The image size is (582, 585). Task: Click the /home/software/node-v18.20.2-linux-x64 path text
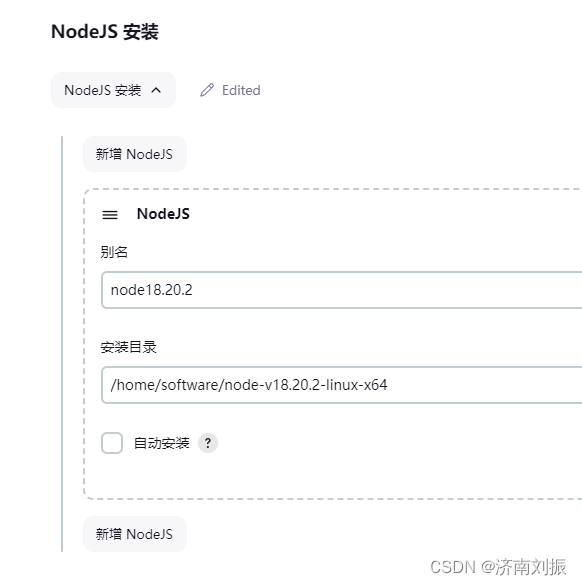249,385
